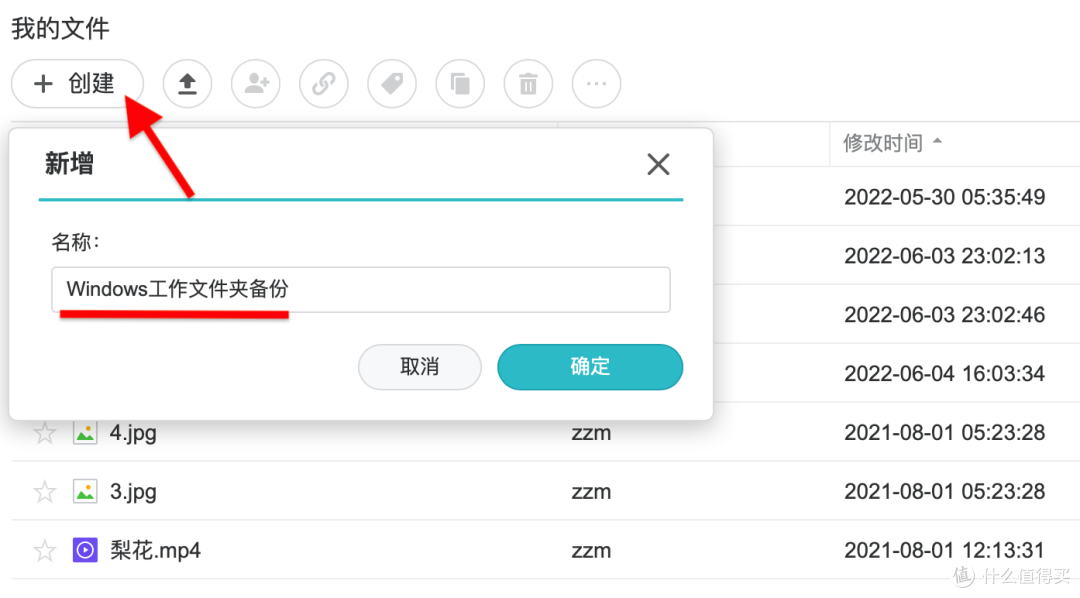This screenshot has width=1080, height=598.
Task: Click the plus icon in 创建 button
Action: [x=44, y=84]
